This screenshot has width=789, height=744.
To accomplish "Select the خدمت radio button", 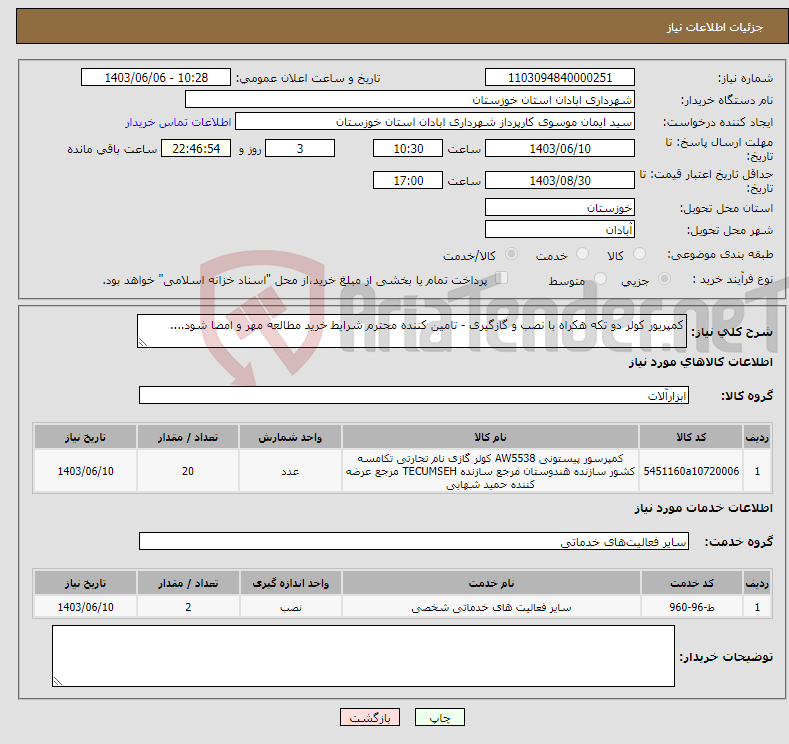I will 582,254.
